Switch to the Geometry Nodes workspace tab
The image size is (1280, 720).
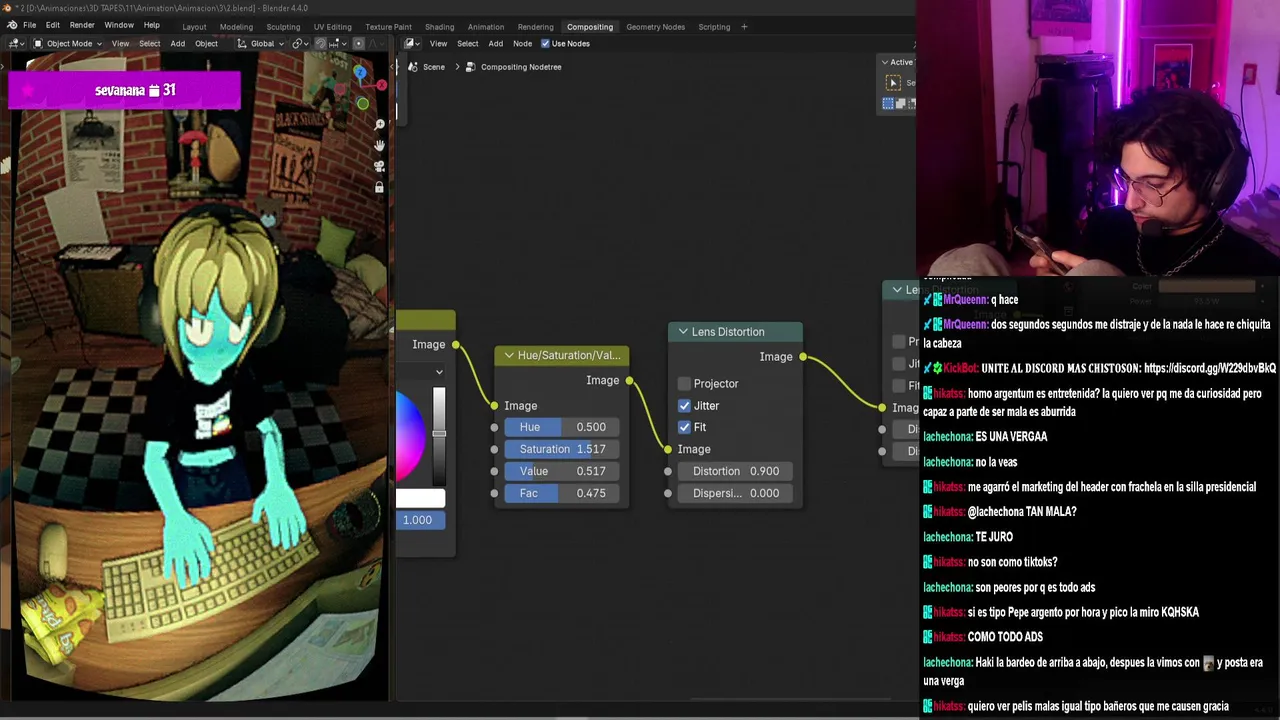tap(655, 27)
